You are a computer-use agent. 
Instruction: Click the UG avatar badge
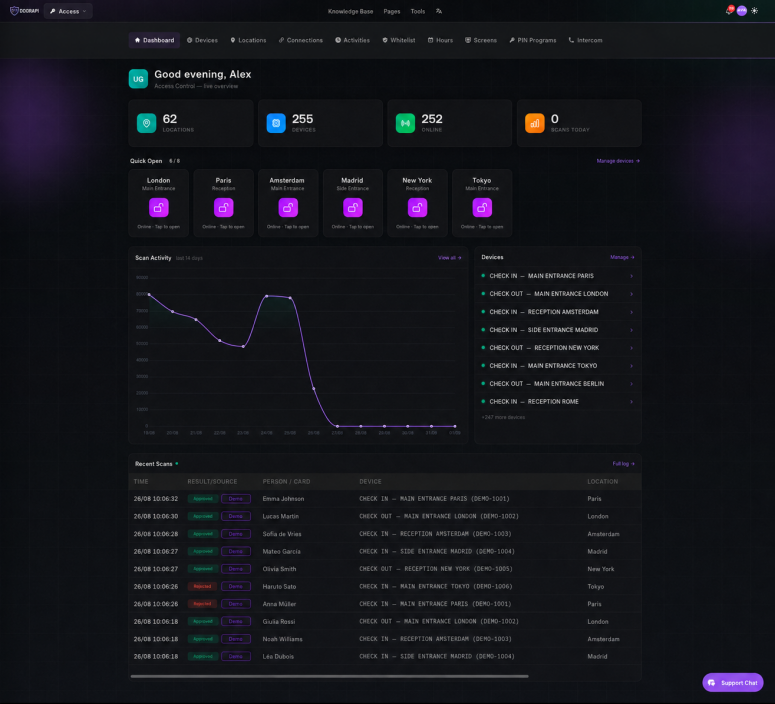point(138,79)
